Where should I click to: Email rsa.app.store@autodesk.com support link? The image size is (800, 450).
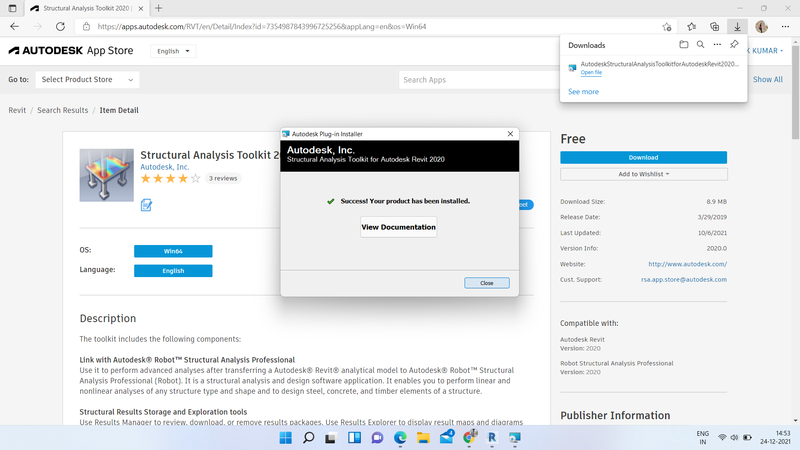[684, 279]
